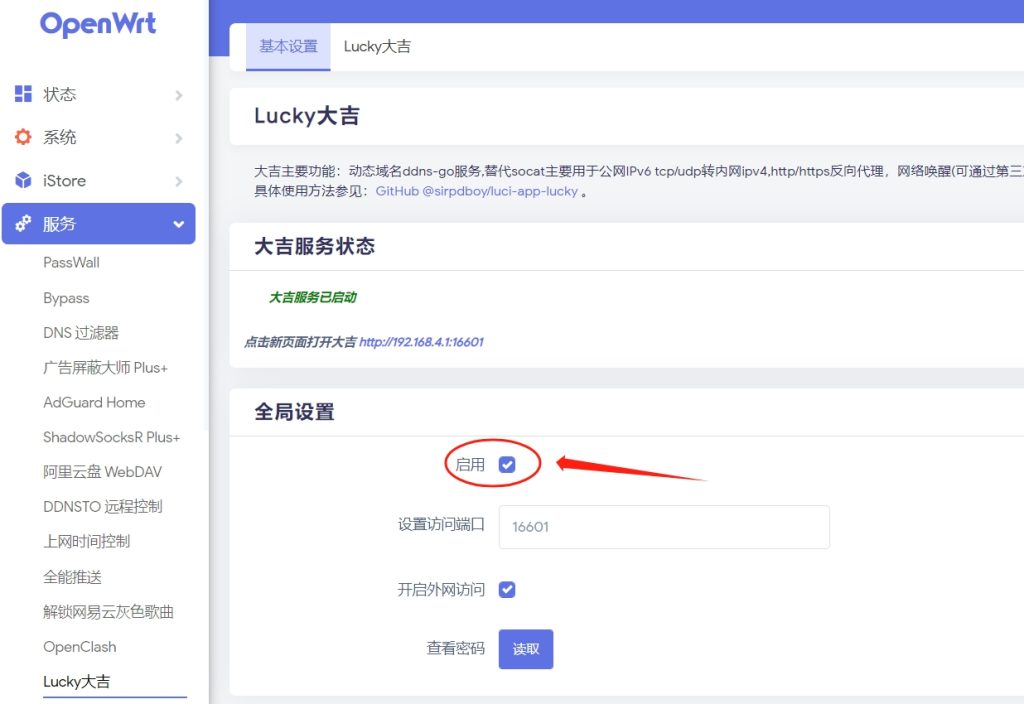1024x704 pixels.
Task: Expand the 状态 menu chevron
Action: [178, 95]
